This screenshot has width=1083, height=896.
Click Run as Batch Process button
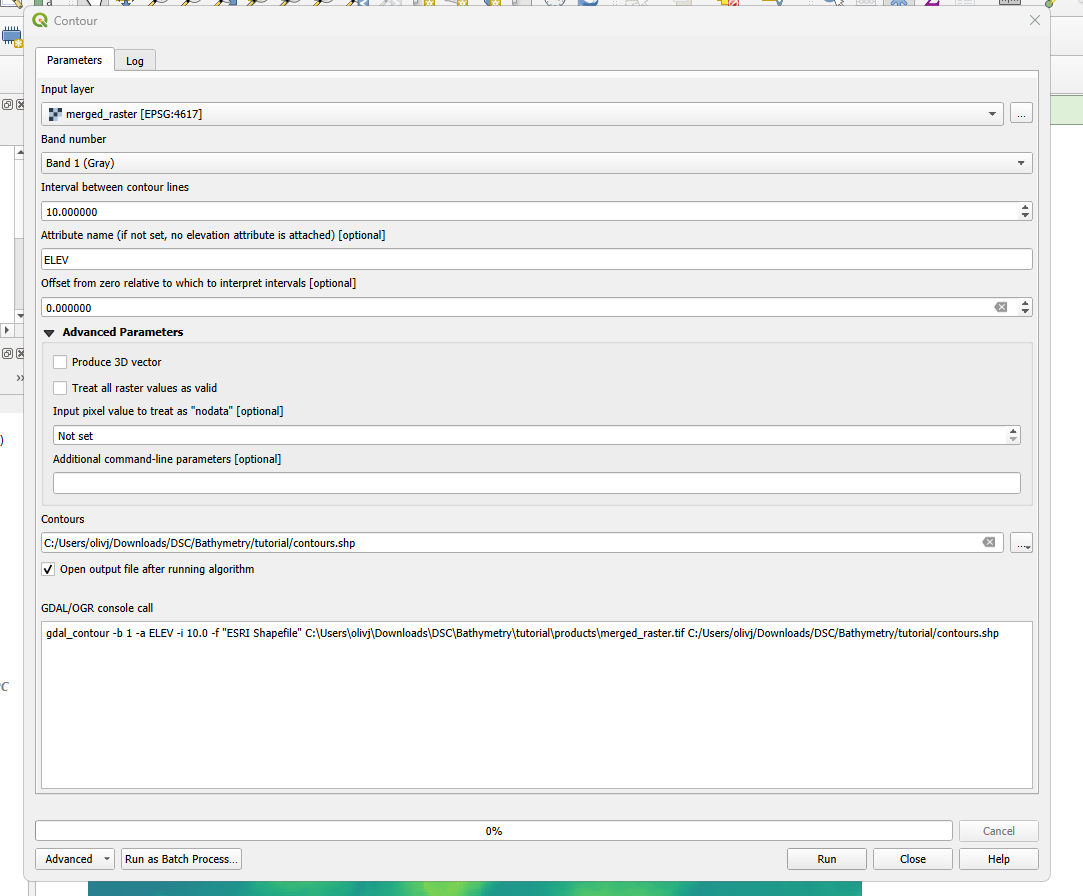pyautogui.click(x=181, y=859)
